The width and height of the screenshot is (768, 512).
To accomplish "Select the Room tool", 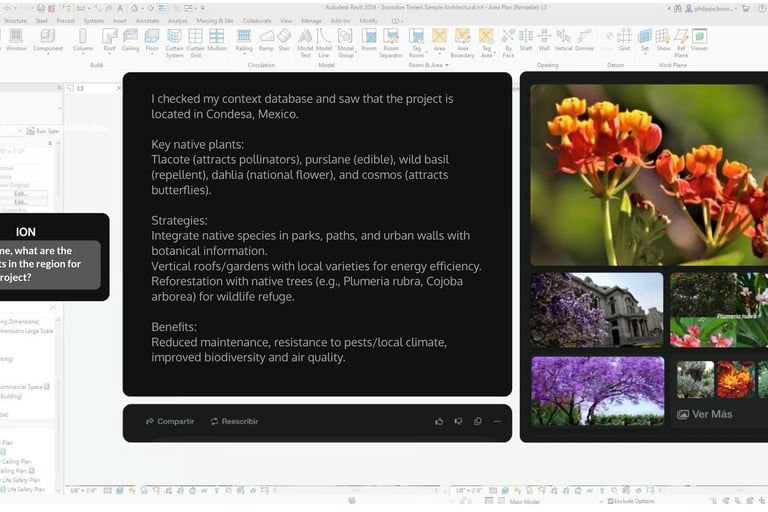I will (369, 40).
